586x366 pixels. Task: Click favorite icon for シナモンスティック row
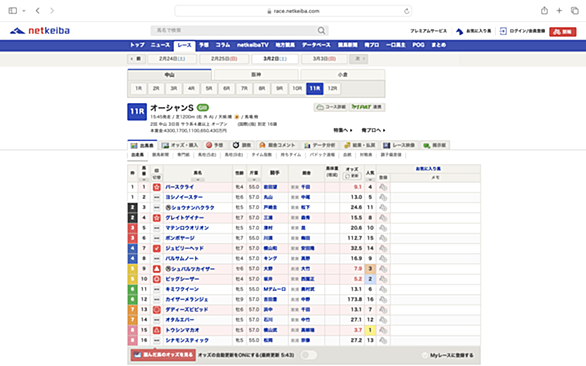point(383,340)
